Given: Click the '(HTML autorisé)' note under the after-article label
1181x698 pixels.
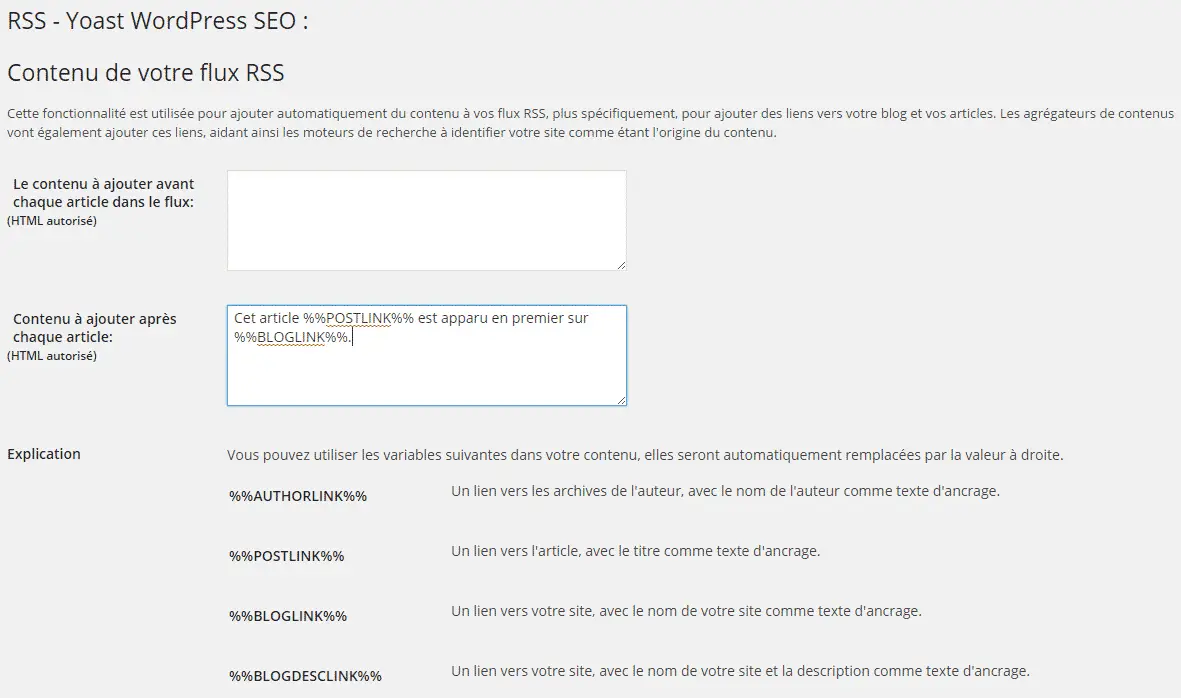Looking at the screenshot, I should click(x=52, y=355).
